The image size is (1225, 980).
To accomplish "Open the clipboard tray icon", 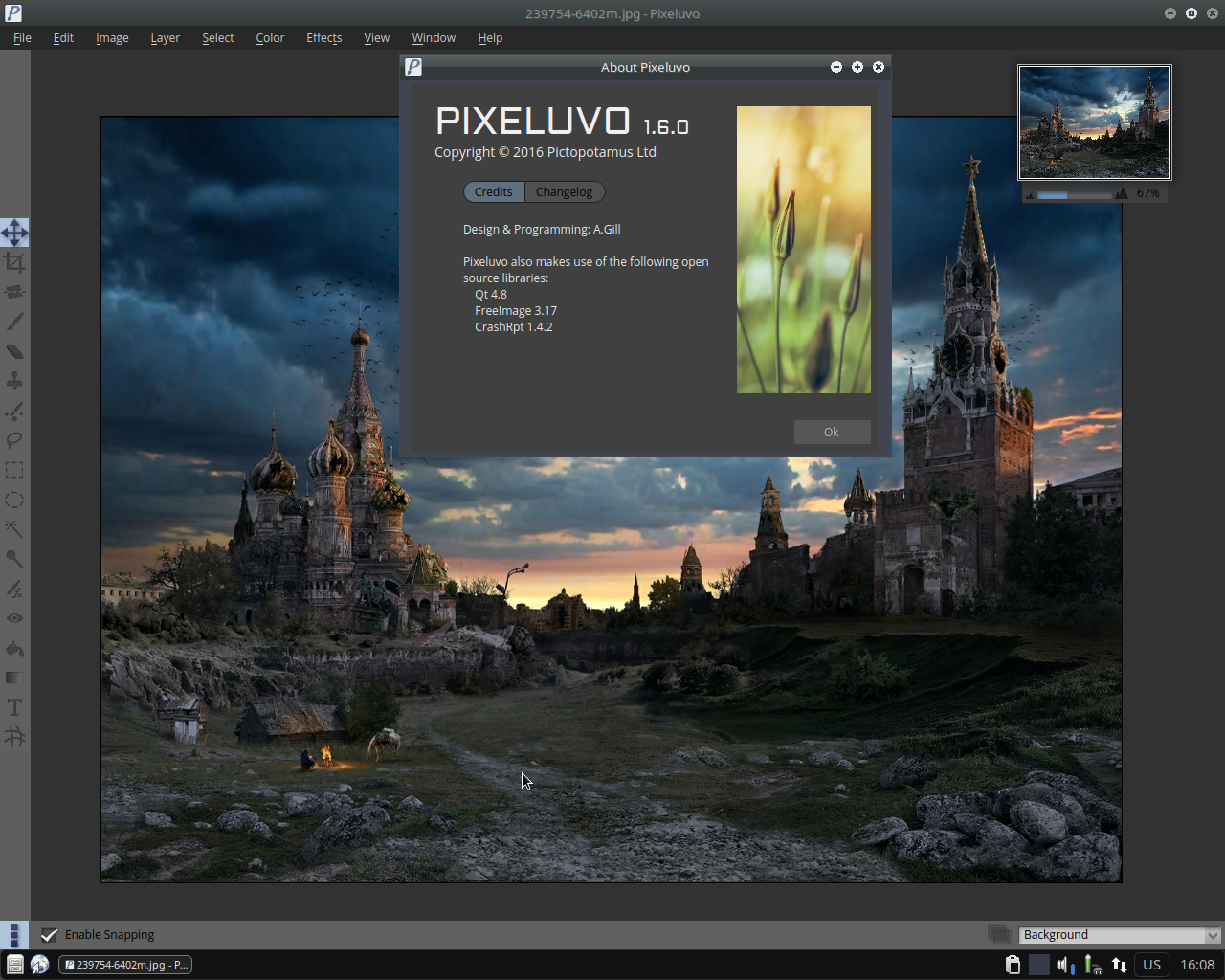I will (1013, 965).
